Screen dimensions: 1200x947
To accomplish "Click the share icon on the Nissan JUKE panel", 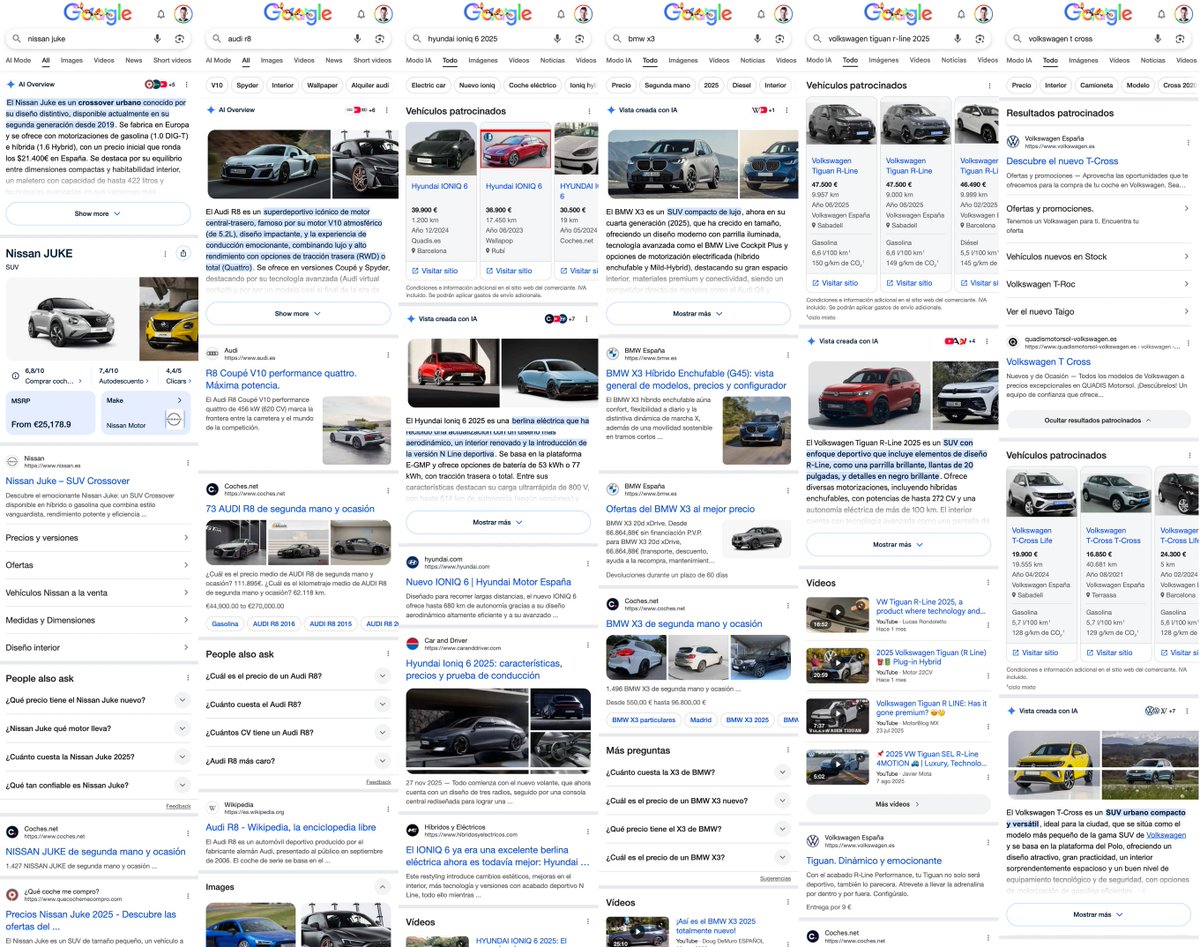I will [x=182, y=254].
